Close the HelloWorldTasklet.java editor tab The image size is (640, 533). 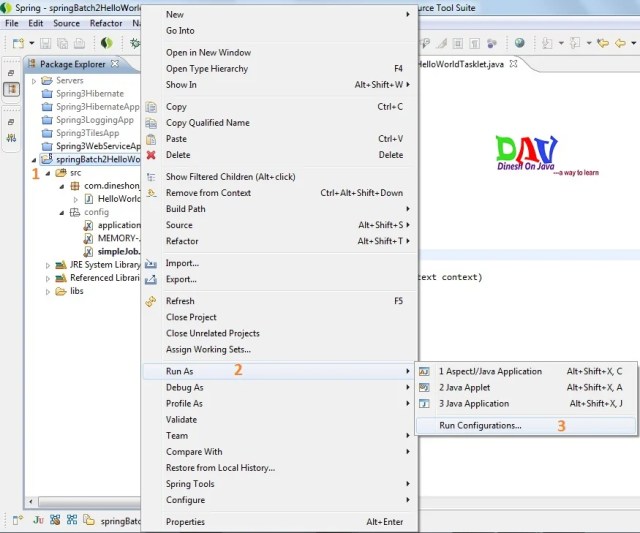click(x=513, y=64)
